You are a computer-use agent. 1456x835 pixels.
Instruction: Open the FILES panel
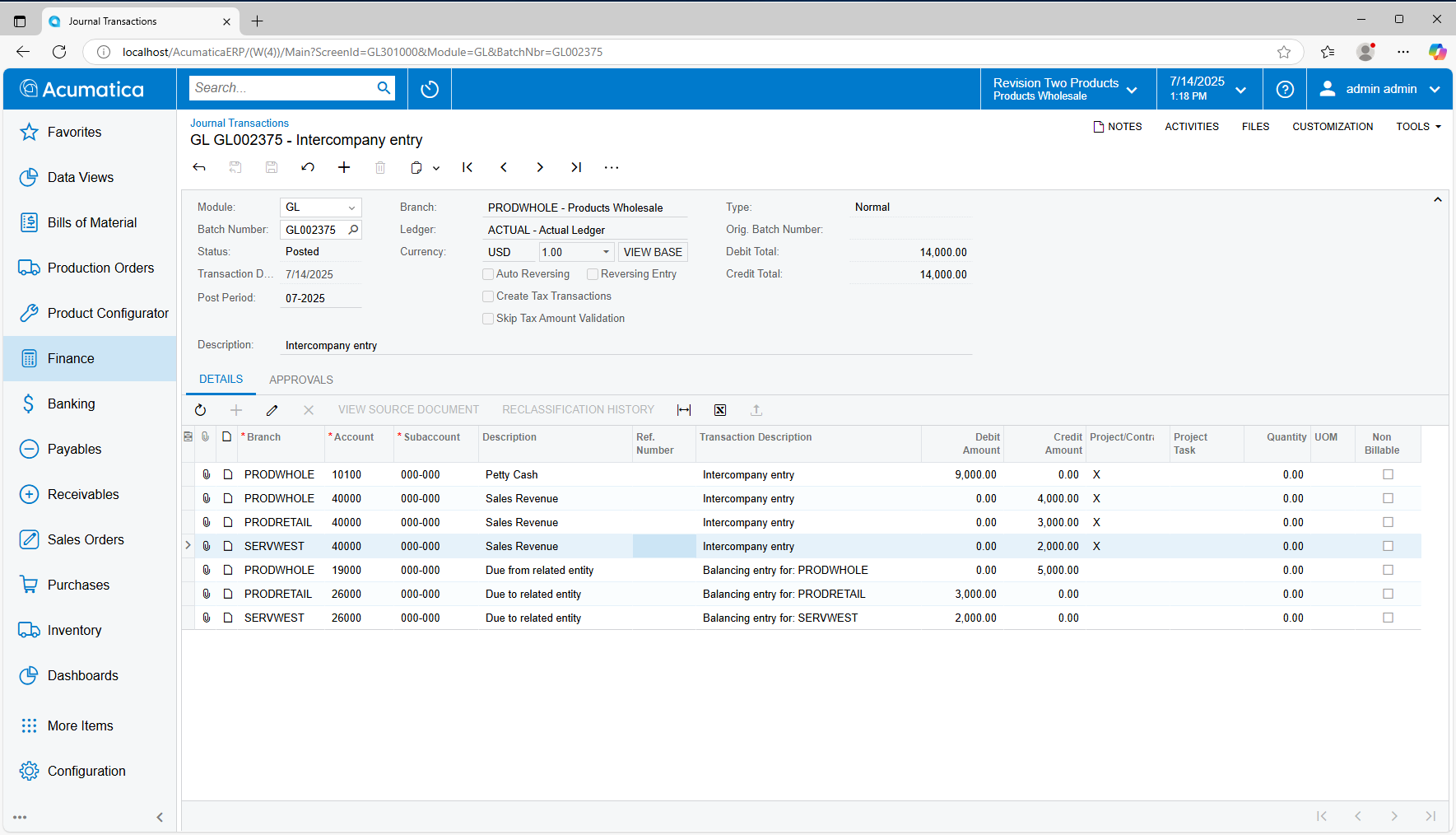click(x=1255, y=127)
